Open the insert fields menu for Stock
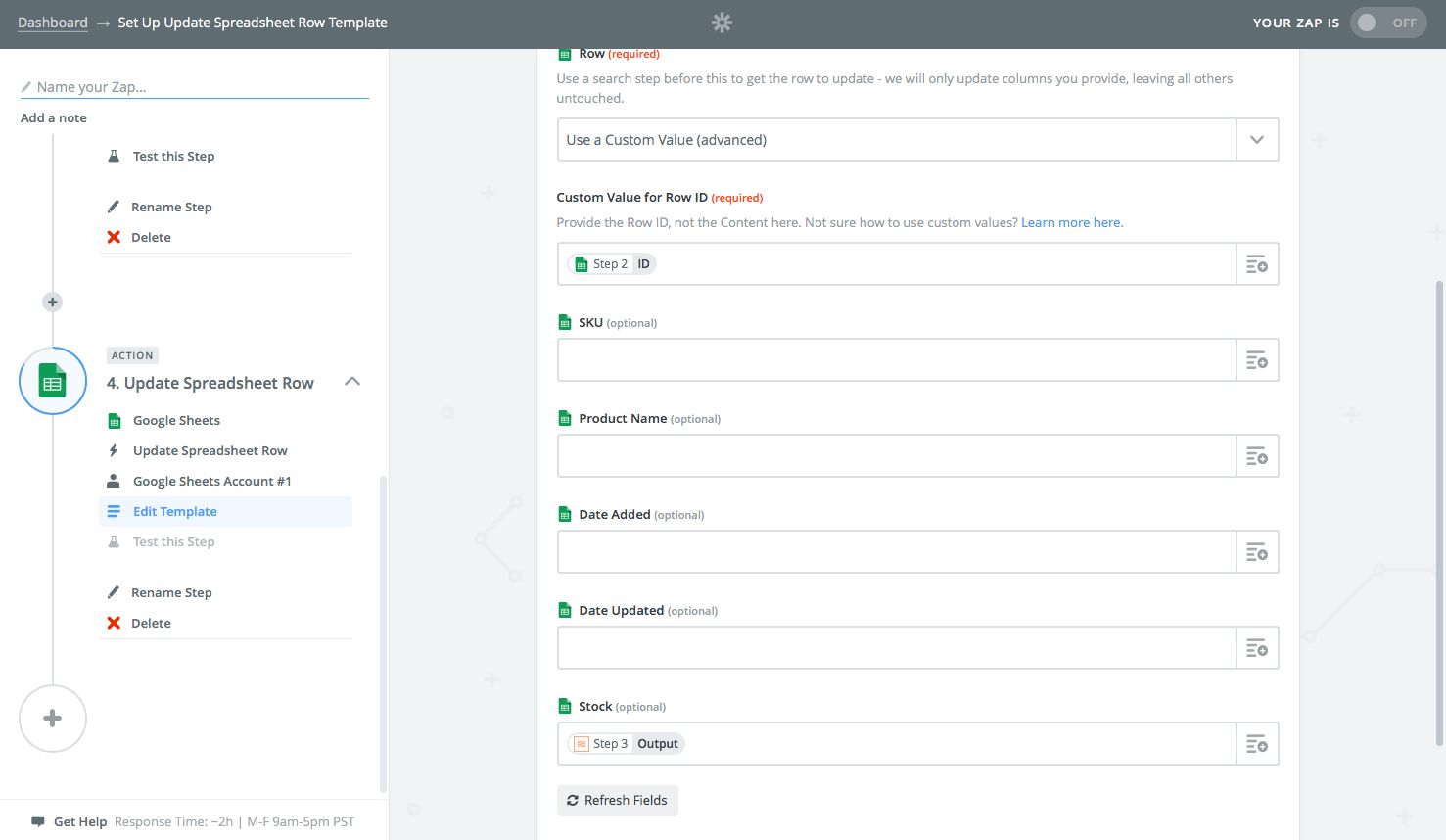The image size is (1446, 840). pos(1257,743)
